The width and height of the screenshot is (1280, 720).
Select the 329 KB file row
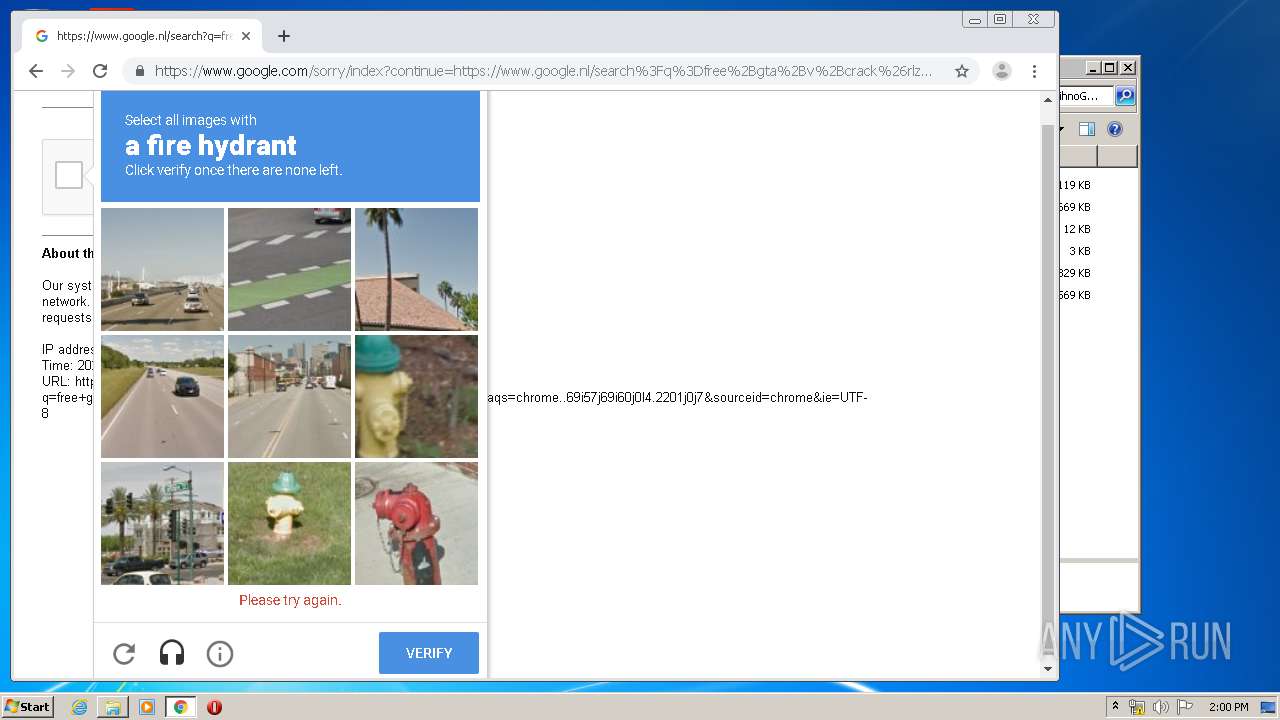(x=1097, y=273)
